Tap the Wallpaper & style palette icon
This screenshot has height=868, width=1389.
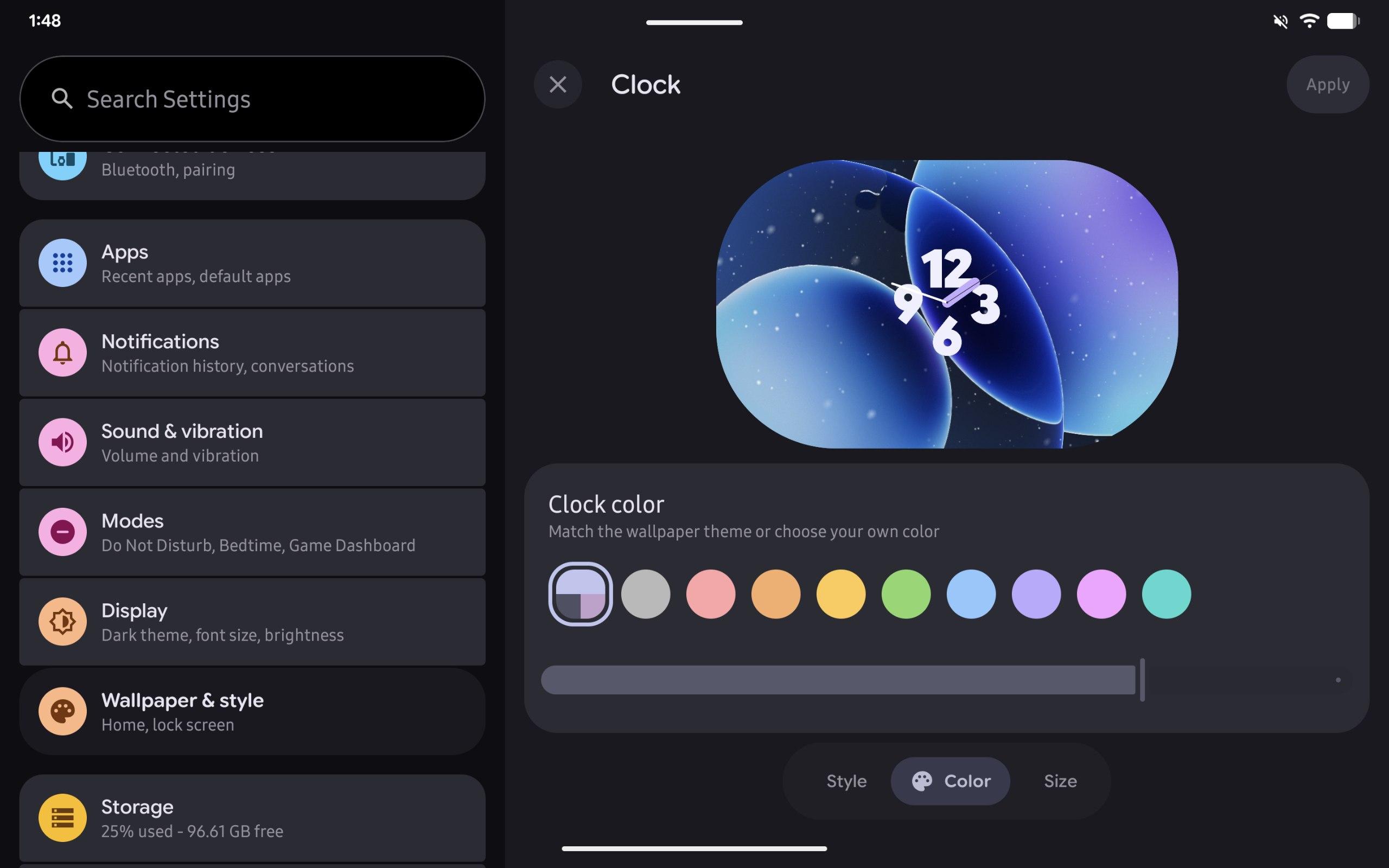(62, 711)
